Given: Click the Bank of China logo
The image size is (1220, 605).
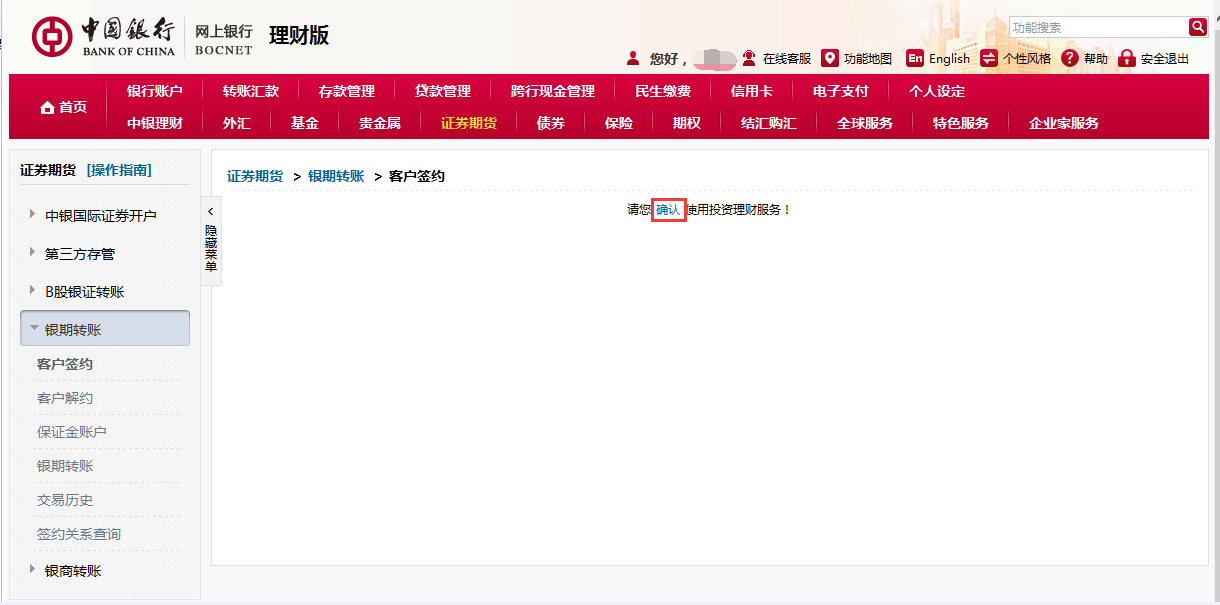Looking at the screenshot, I should [x=103, y=36].
